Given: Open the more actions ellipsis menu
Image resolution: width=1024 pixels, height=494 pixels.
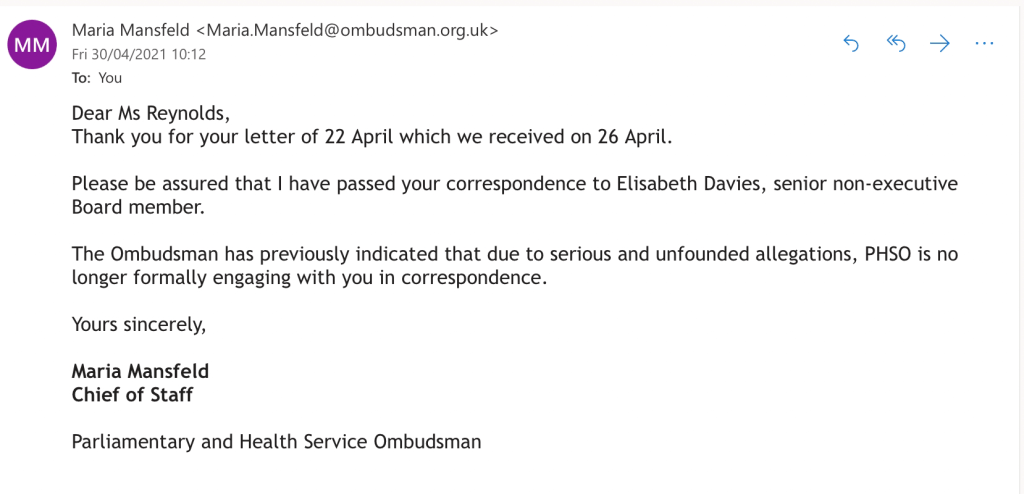Looking at the screenshot, I should click(984, 43).
